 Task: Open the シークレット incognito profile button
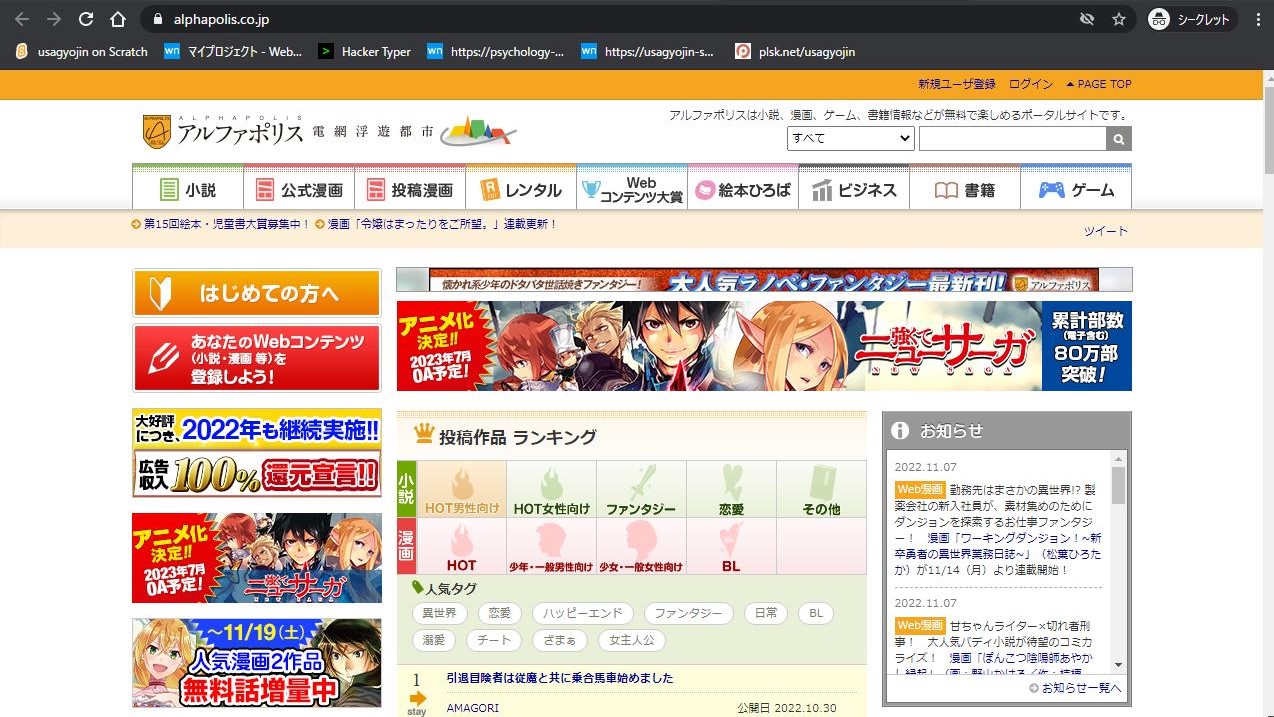(1192, 19)
